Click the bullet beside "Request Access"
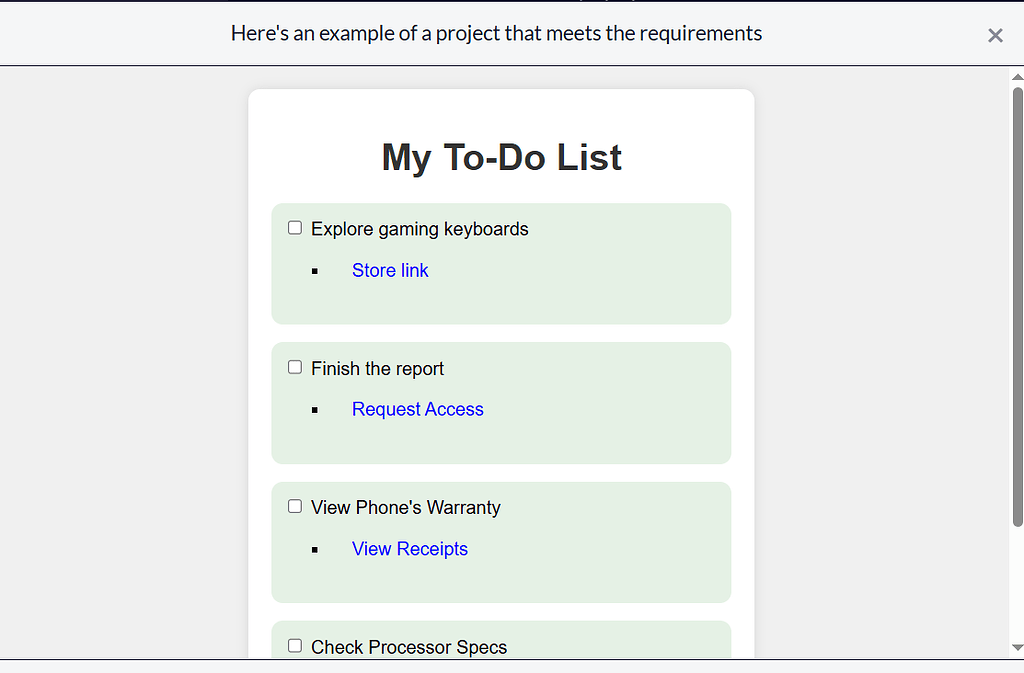Screen dimensions: 1024x673 [316, 409]
